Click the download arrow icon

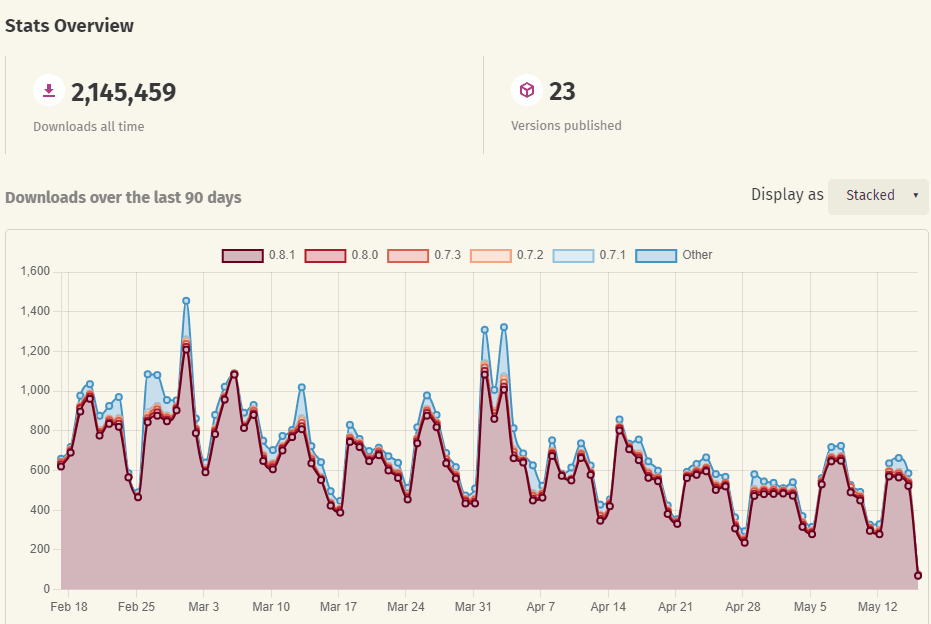49,90
